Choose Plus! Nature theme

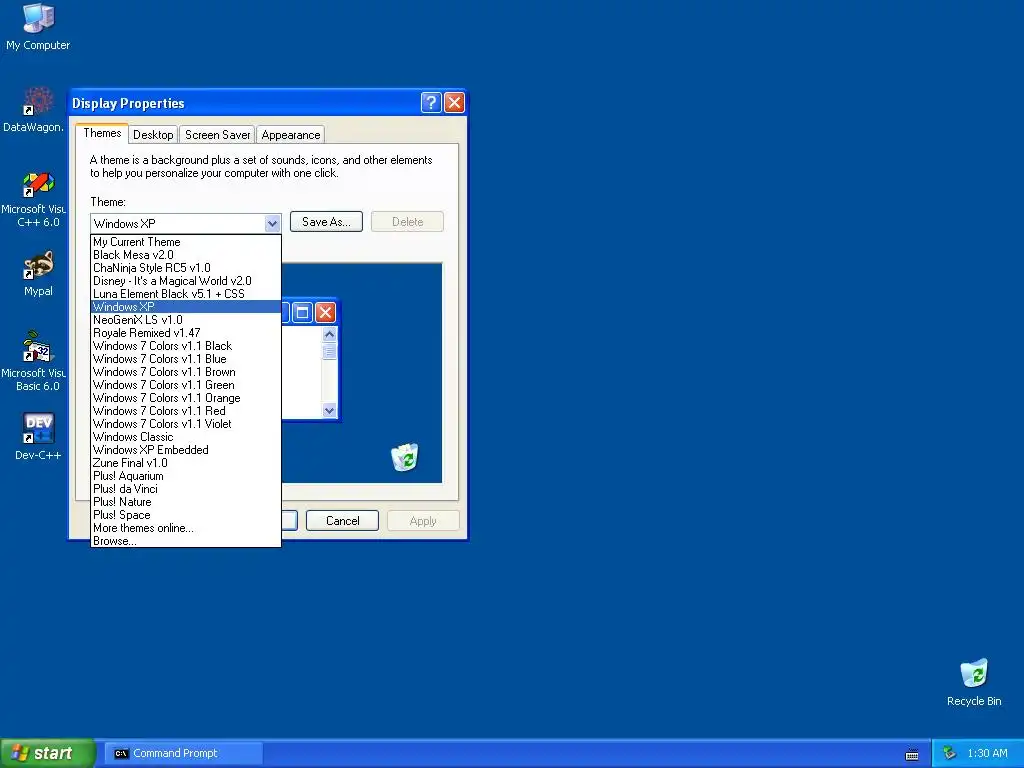185,502
